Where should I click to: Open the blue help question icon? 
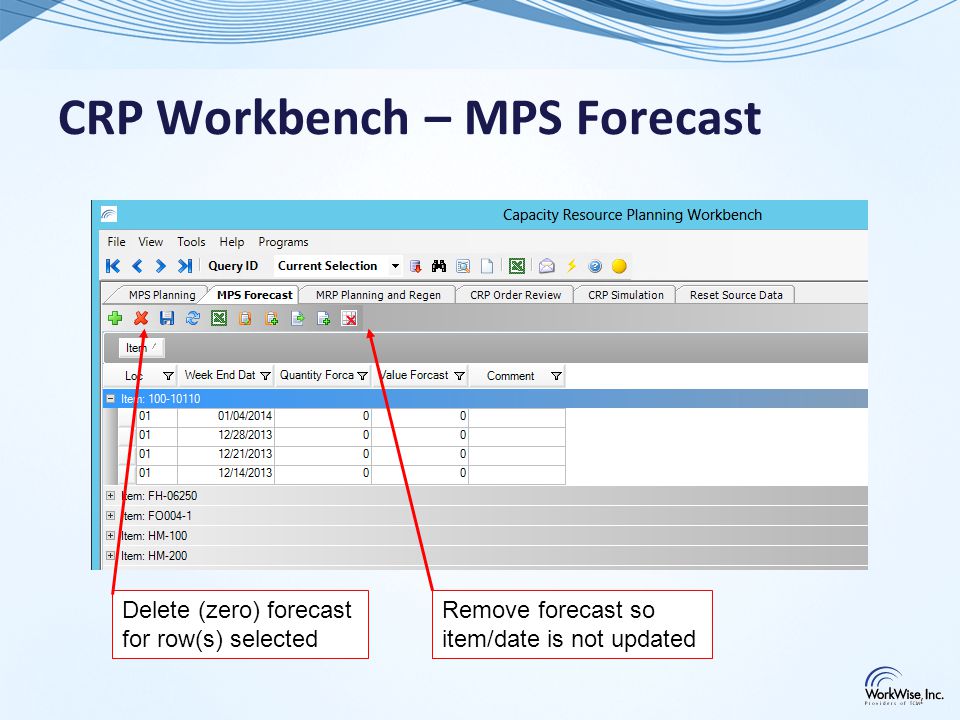[x=595, y=266]
